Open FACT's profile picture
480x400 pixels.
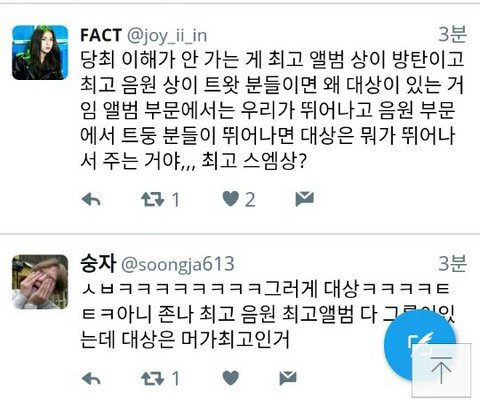(x=40, y=53)
